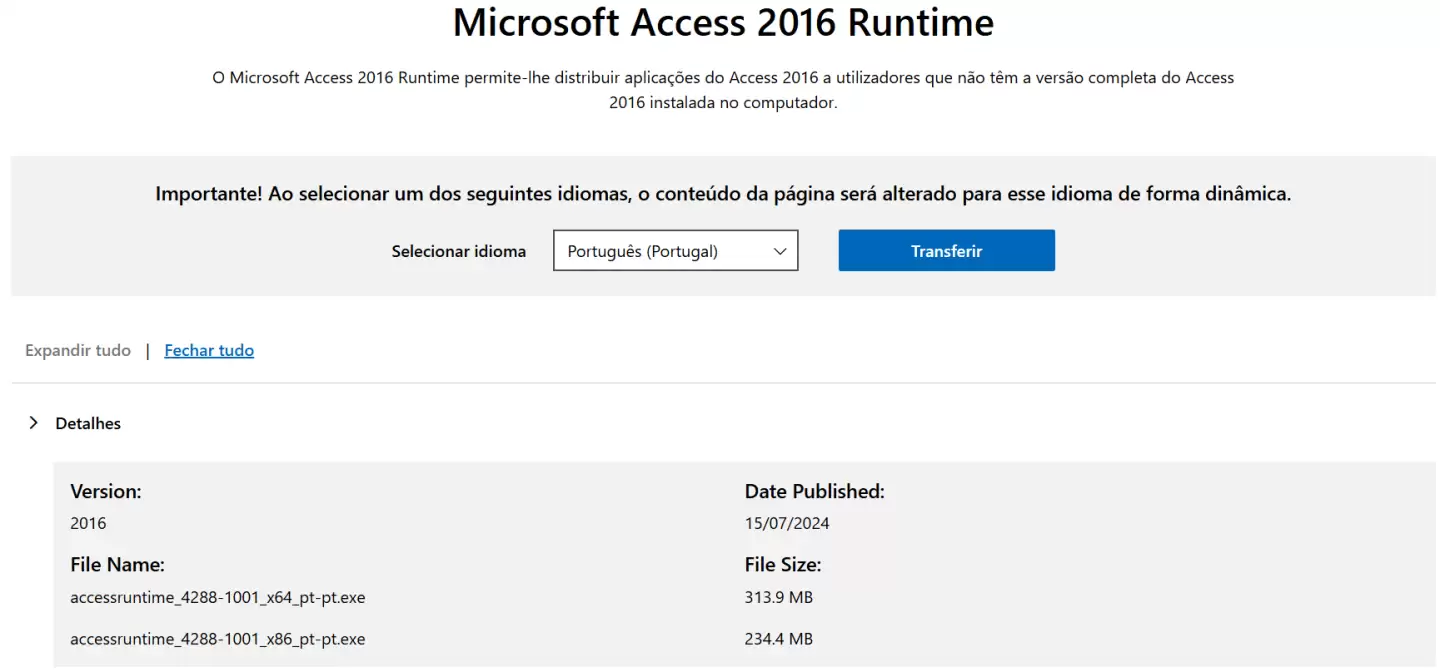Click the date published value 15/07/2024
Image resolution: width=1440 pixels, height=672 pixels.
click(x=787, y=523)
